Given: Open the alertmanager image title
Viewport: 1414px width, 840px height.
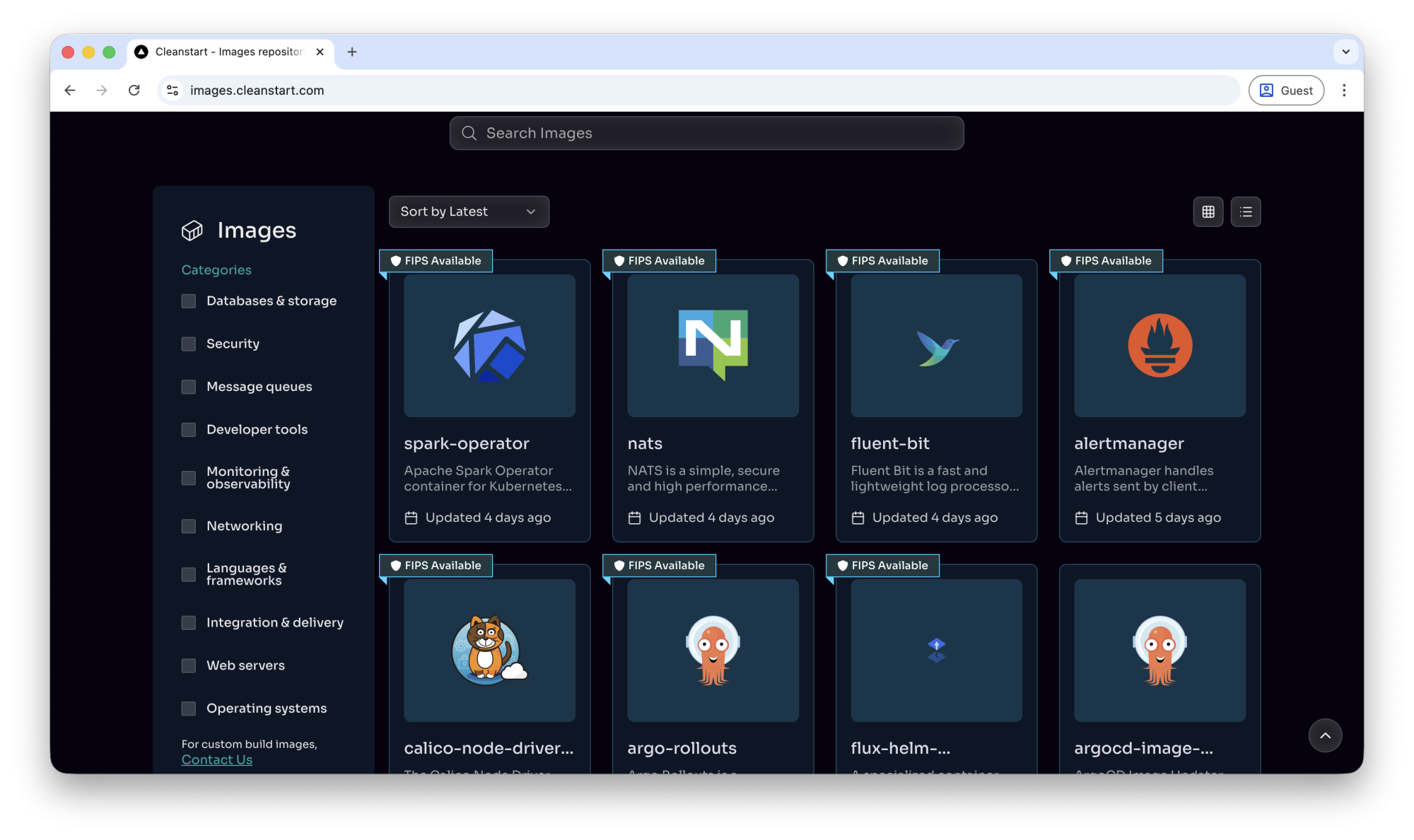Looking at the screenshot, I should pyautogui.click(x=1129, y=443).
